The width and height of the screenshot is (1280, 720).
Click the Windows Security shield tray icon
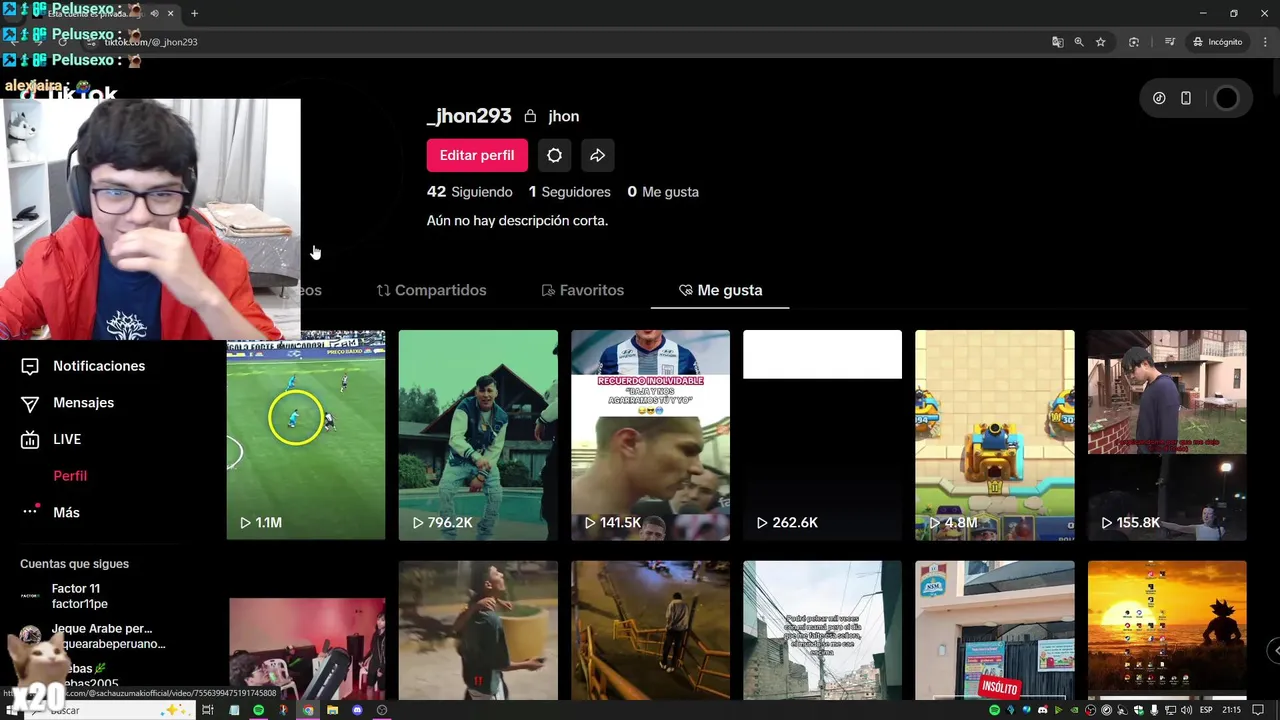tap(1138, 710)
